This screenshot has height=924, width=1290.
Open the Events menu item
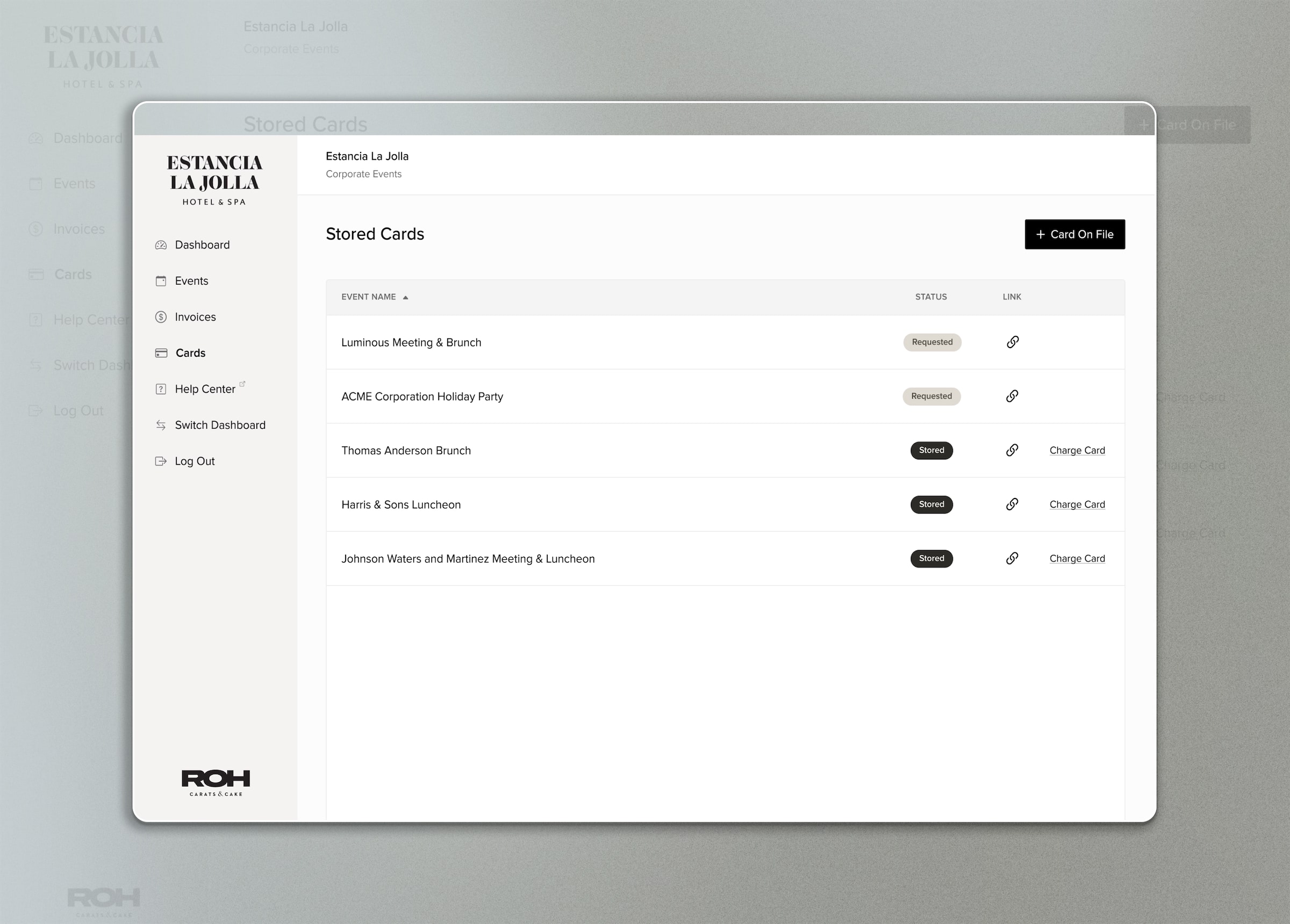(x=191, y=281)
